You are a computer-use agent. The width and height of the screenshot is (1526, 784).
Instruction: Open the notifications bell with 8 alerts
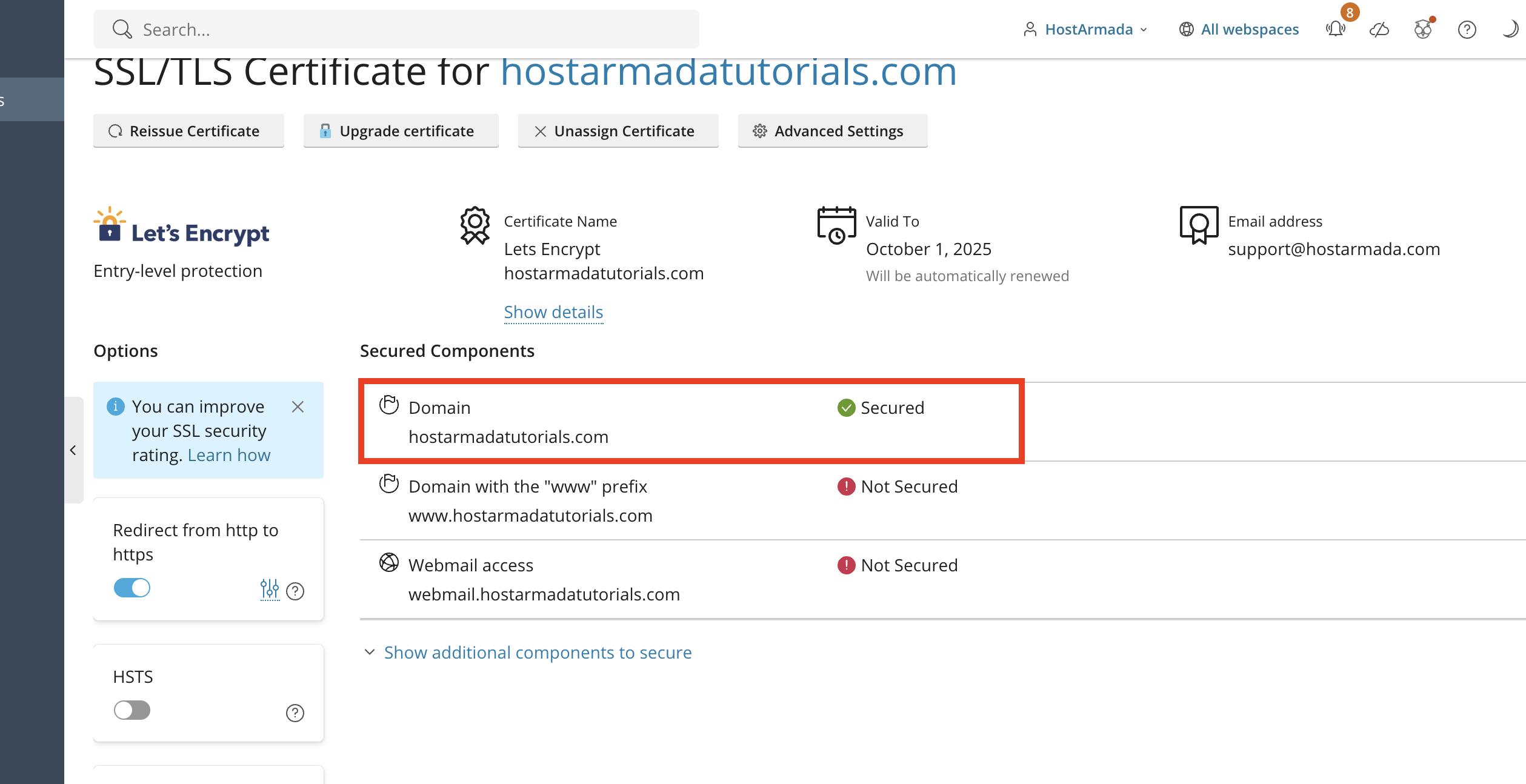point(1335,29)
